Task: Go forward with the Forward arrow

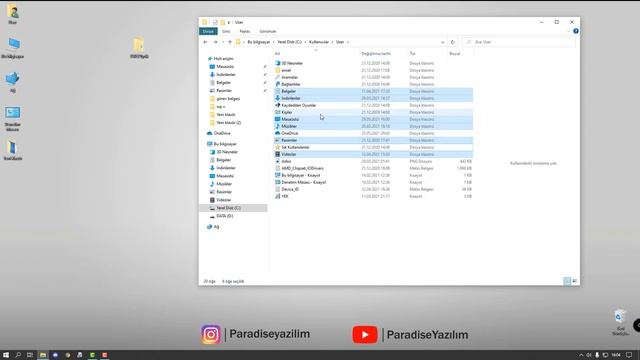Action: pyautogui.click(x=215, y=42)
